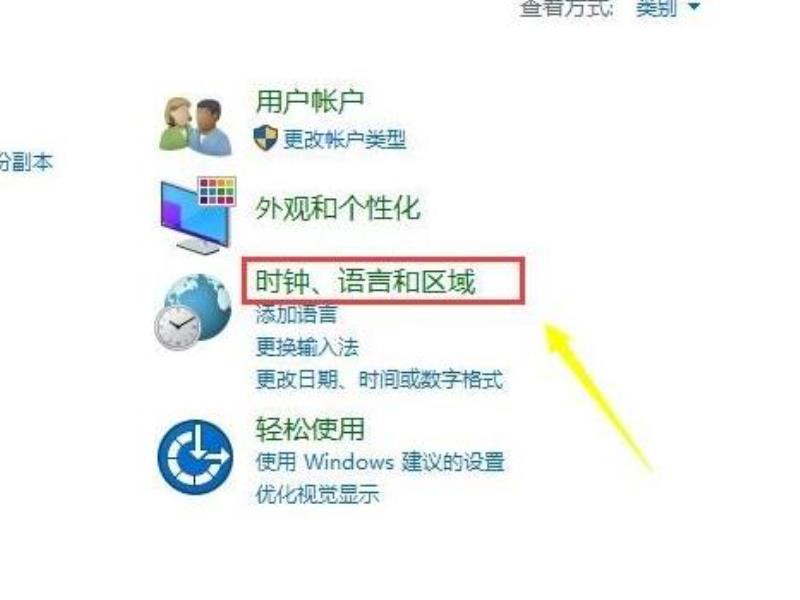800x600 pixels.
Task: Click the shield icon beside 更改帐户类型
Action: [x=265, y=138]
